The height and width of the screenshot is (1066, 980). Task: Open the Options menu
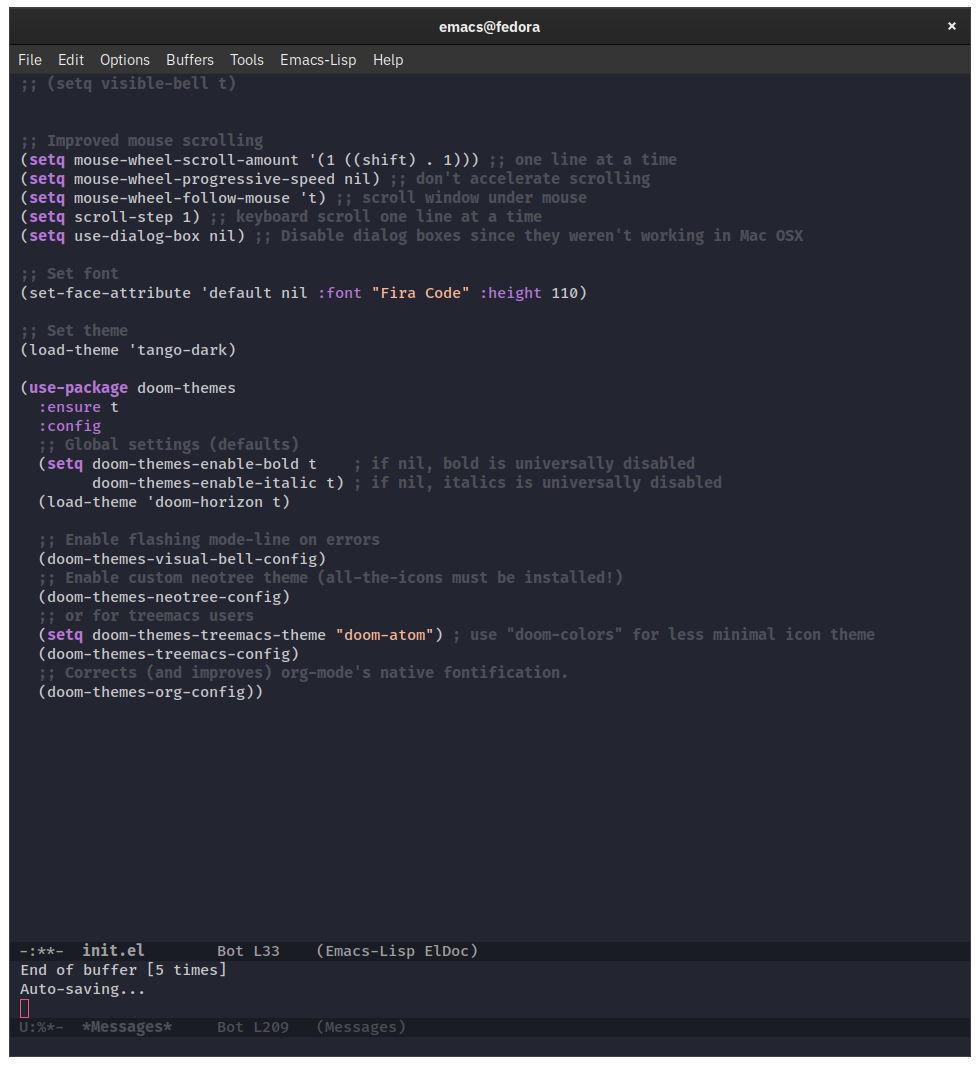tap(124, 60)
